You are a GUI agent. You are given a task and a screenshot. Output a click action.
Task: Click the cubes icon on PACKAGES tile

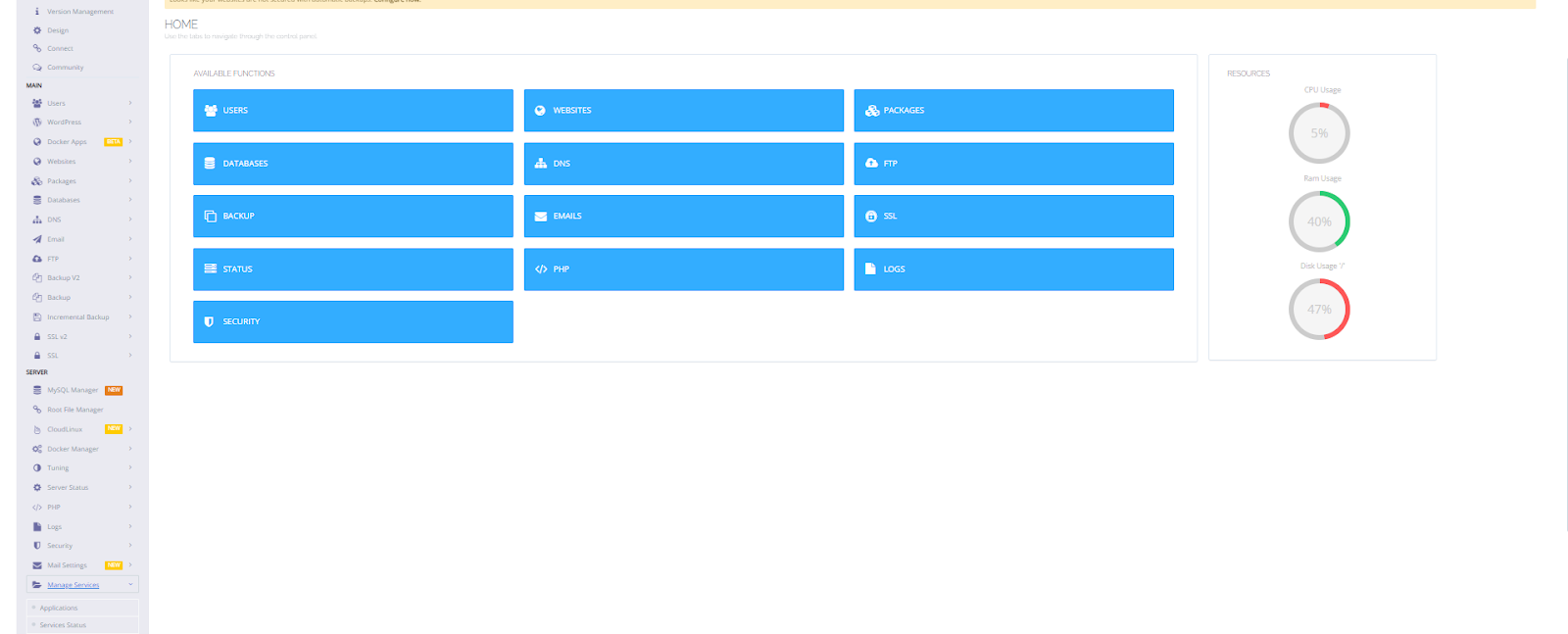click(x=872, y=111)
